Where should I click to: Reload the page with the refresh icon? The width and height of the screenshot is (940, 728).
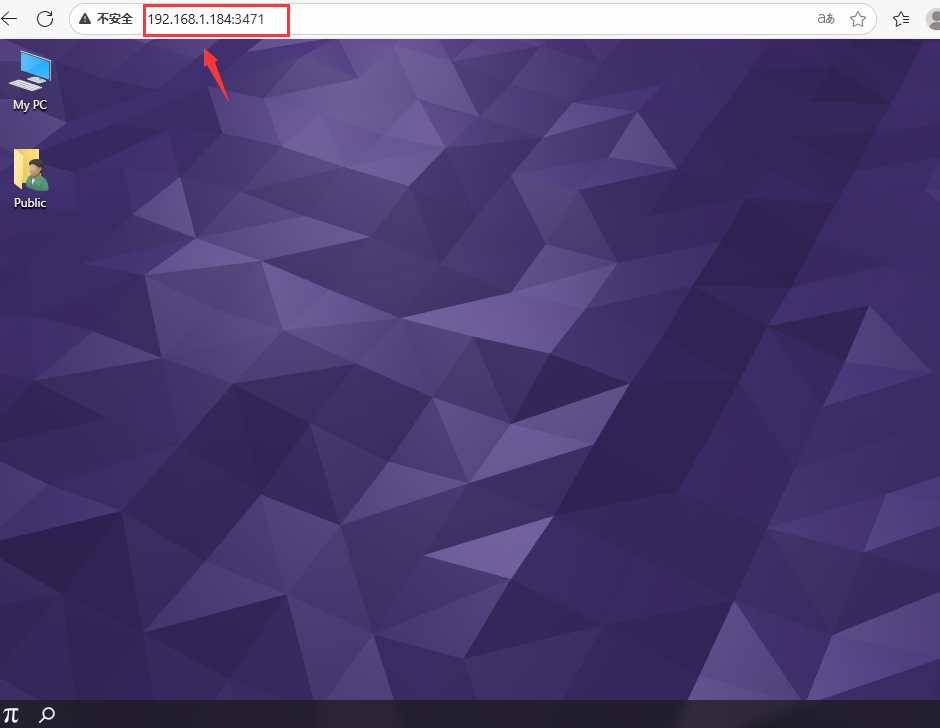coord(45,19)
